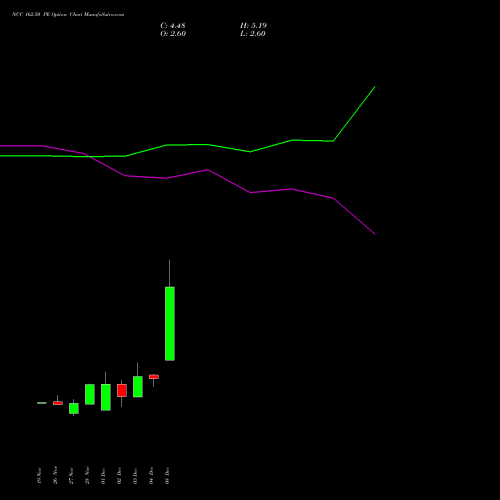Click the close value C: 4.48

point(173,26)
